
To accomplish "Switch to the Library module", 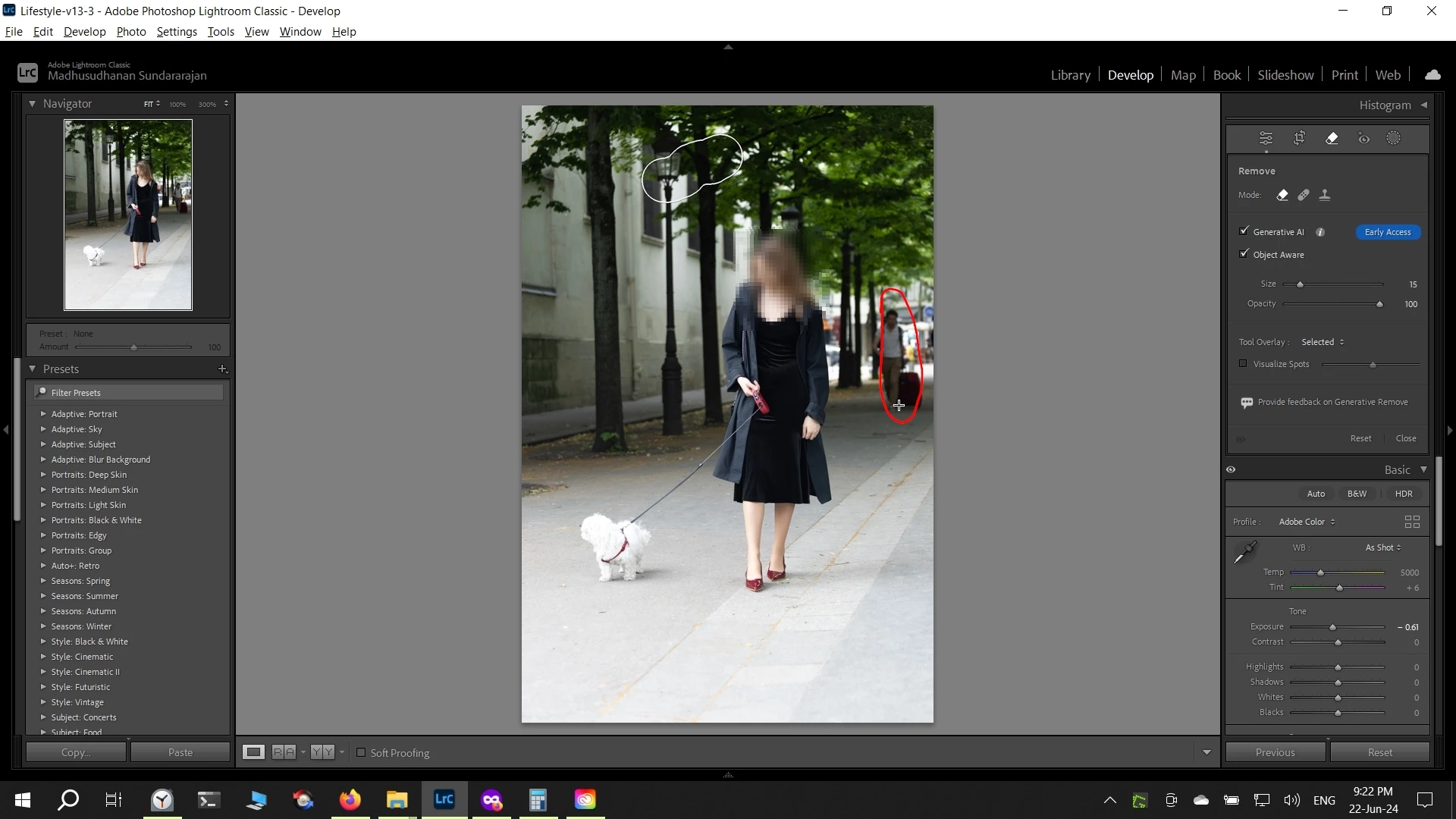I will [x=1070, y=74].
